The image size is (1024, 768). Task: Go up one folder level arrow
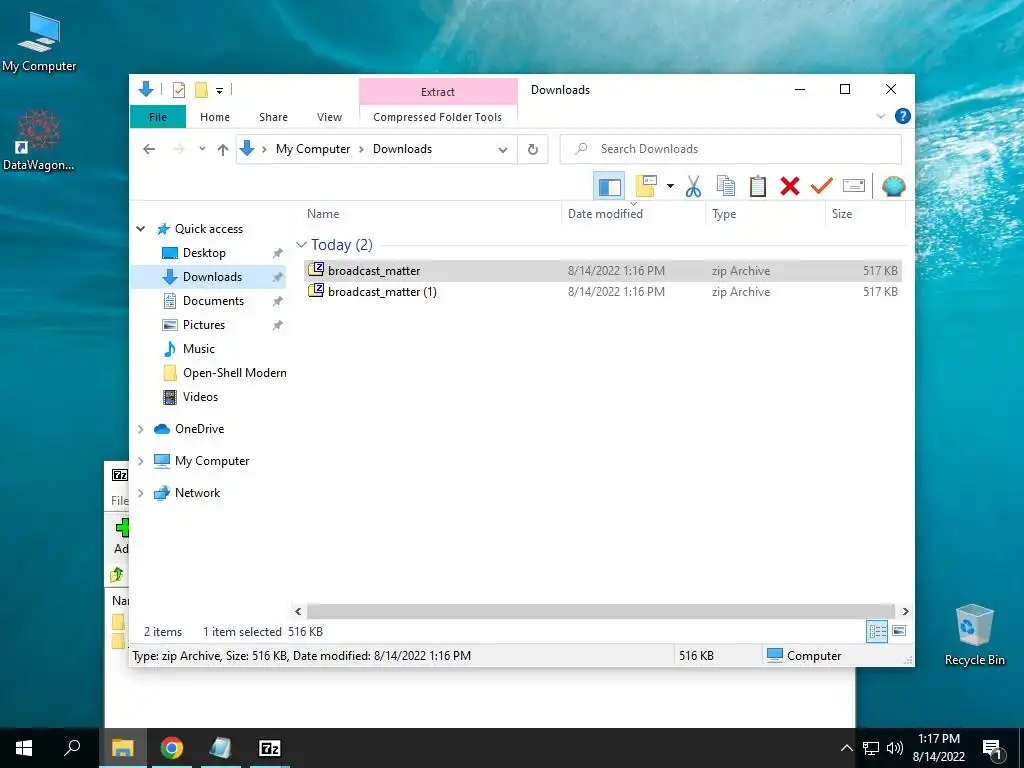pos(223,150)
